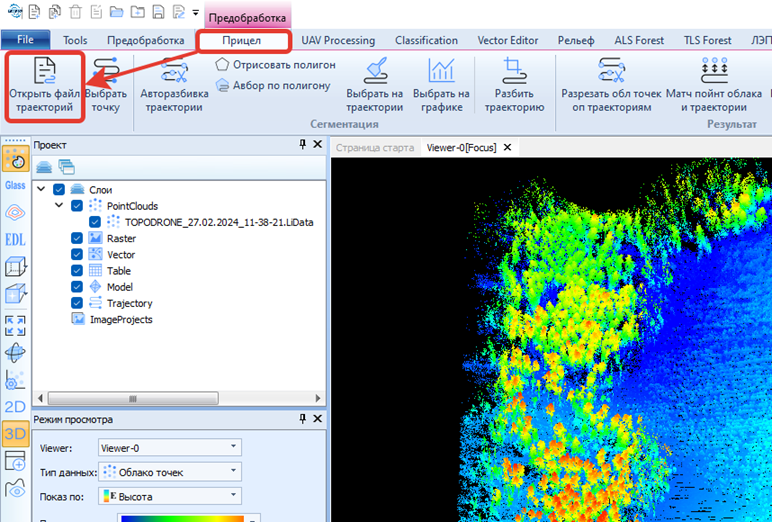Click Матч пойнт облака и траектории
The width and height of the screenshot is (772, 522).
(x=714, y=86)
